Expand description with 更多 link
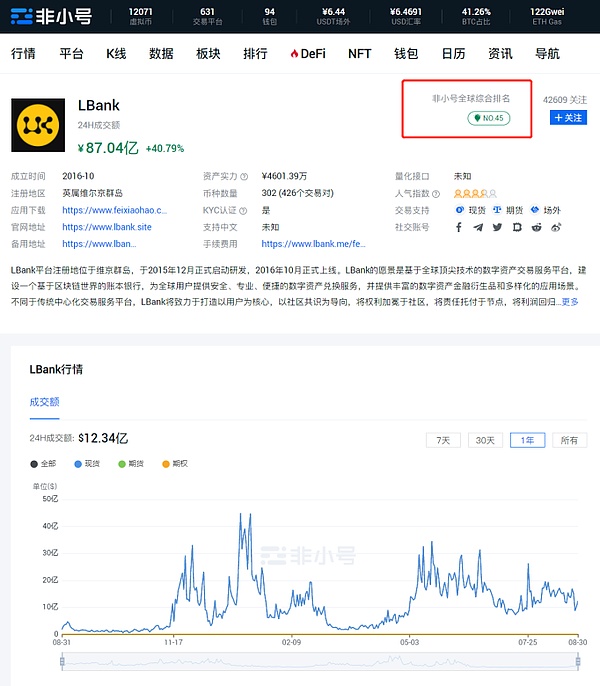The height and width of the screenshot is (686, 600). pos(570,302)
